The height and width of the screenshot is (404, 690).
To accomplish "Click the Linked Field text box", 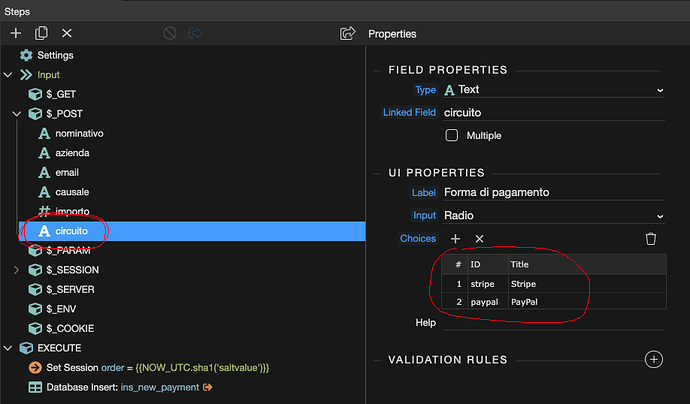I will coord(553,112).
